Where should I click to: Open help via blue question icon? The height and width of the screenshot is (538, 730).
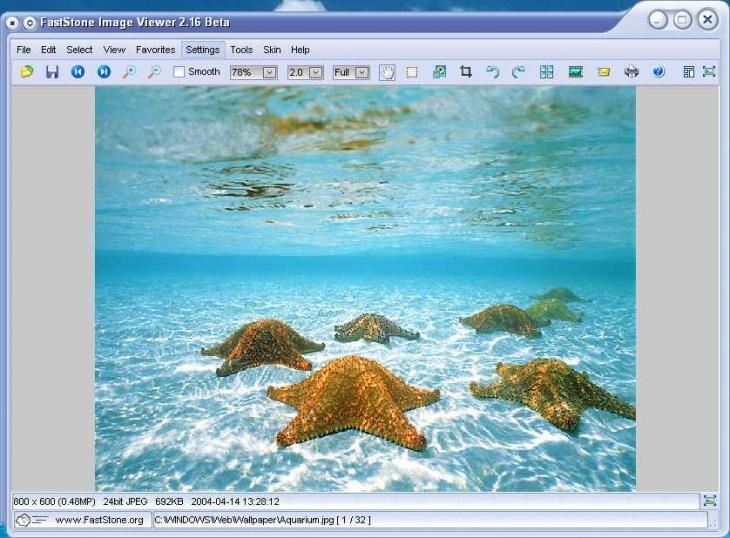click(x=658, y=72)
